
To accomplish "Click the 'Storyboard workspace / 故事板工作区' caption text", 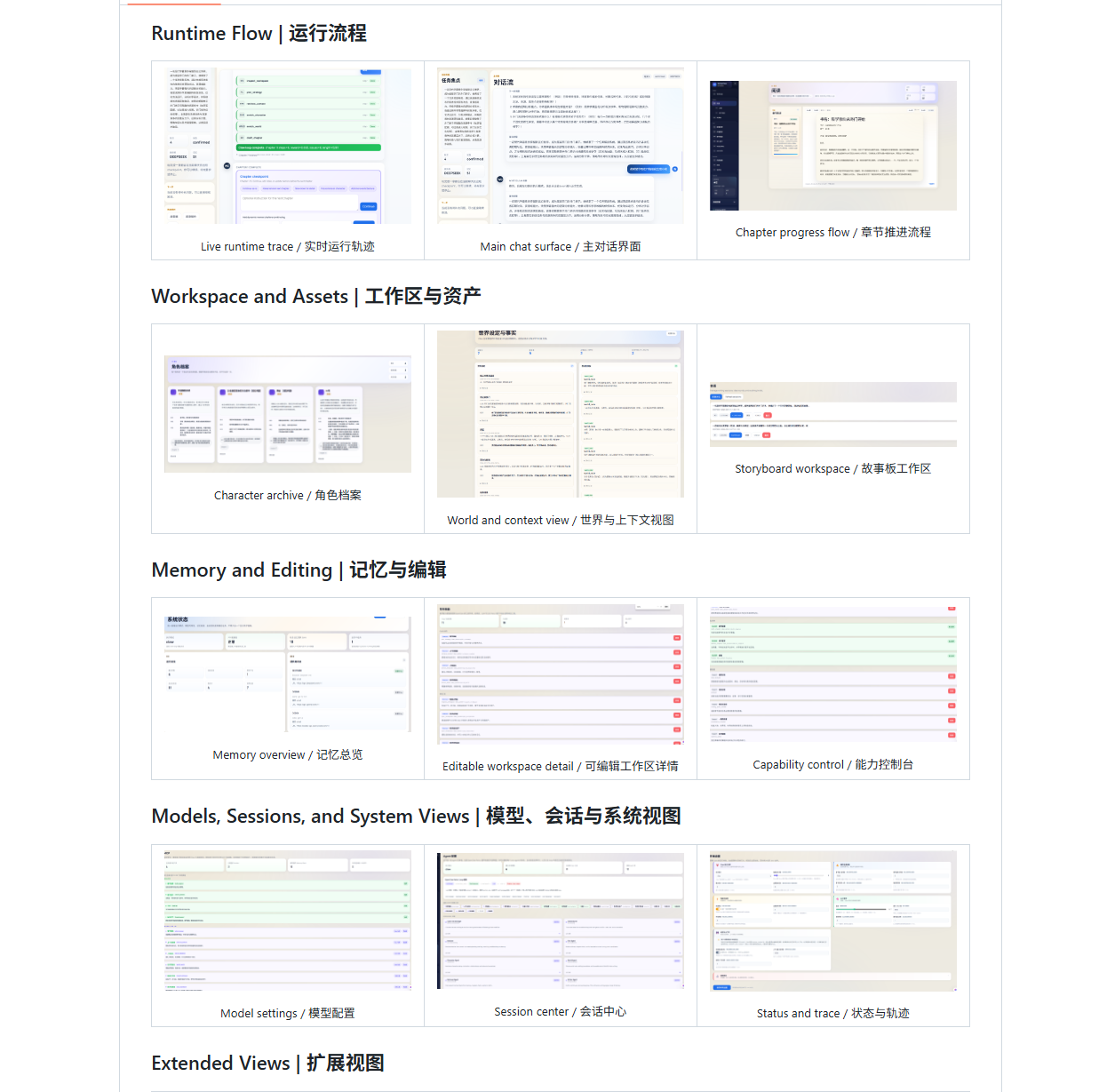I will [x=832, y=469].
